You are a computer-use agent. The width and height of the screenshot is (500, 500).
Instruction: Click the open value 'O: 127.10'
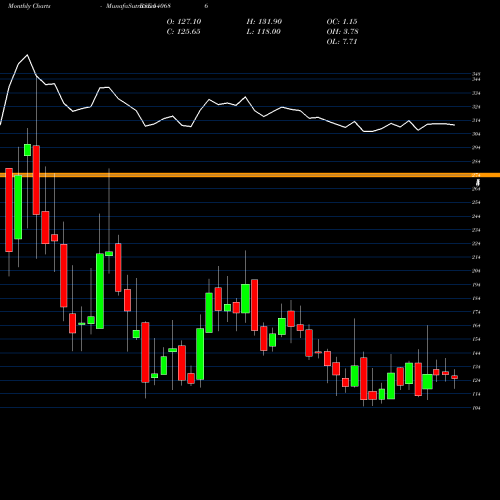click(x=184, y=21)
